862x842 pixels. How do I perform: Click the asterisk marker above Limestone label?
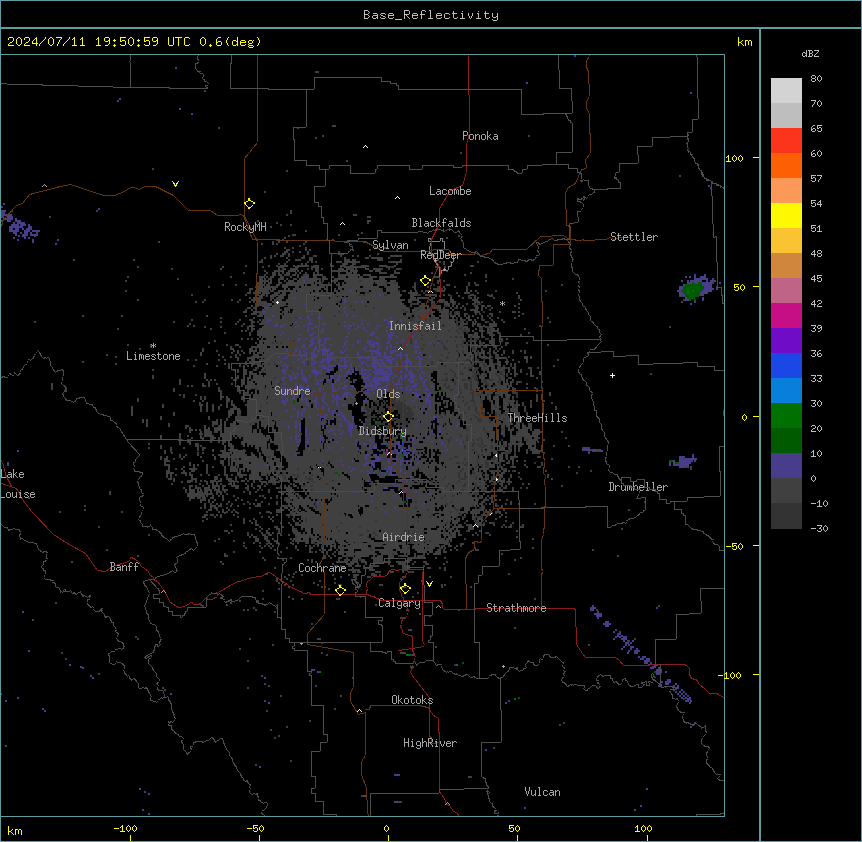[153, 346]
